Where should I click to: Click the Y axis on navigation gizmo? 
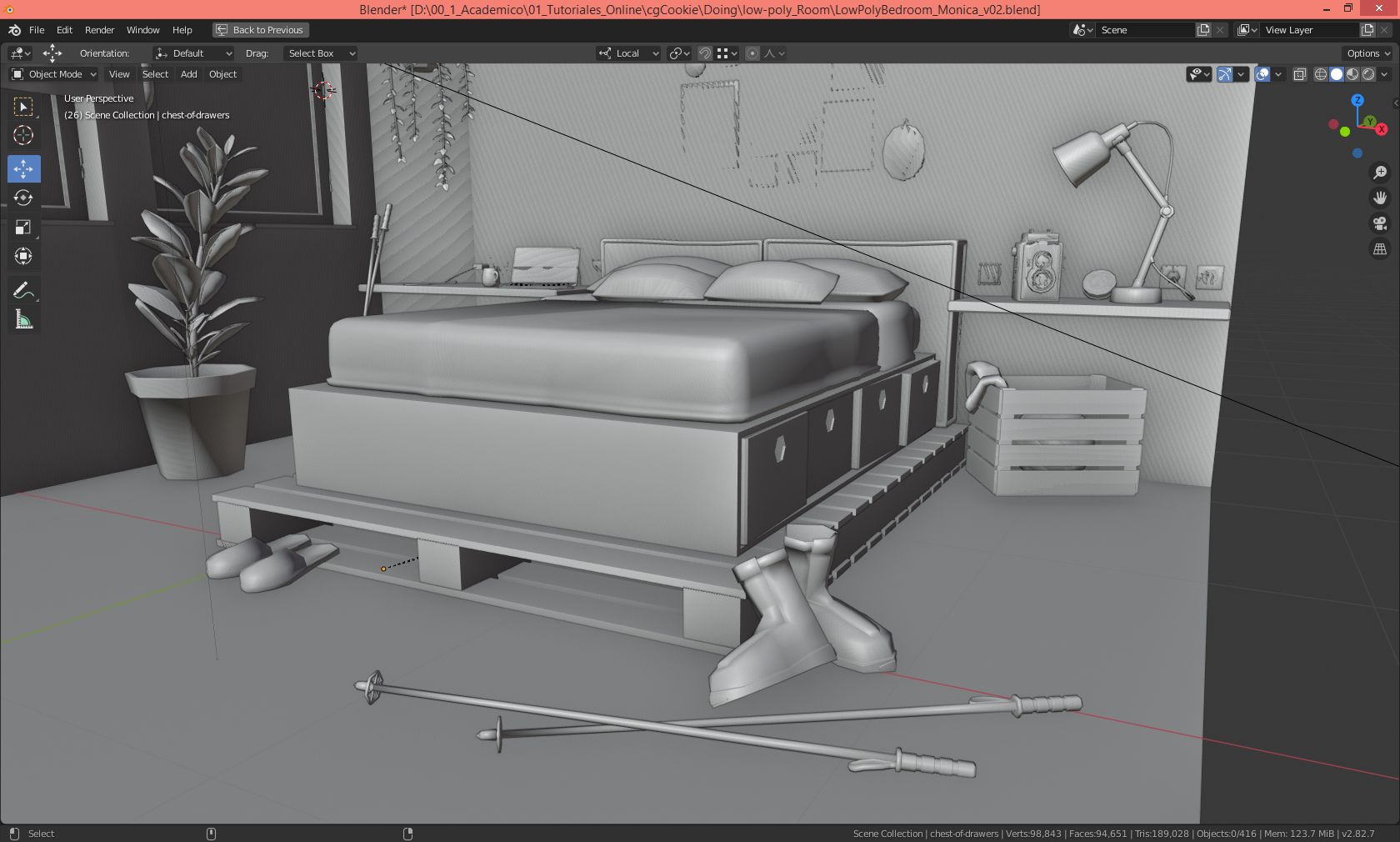[x=1370, y=122]
